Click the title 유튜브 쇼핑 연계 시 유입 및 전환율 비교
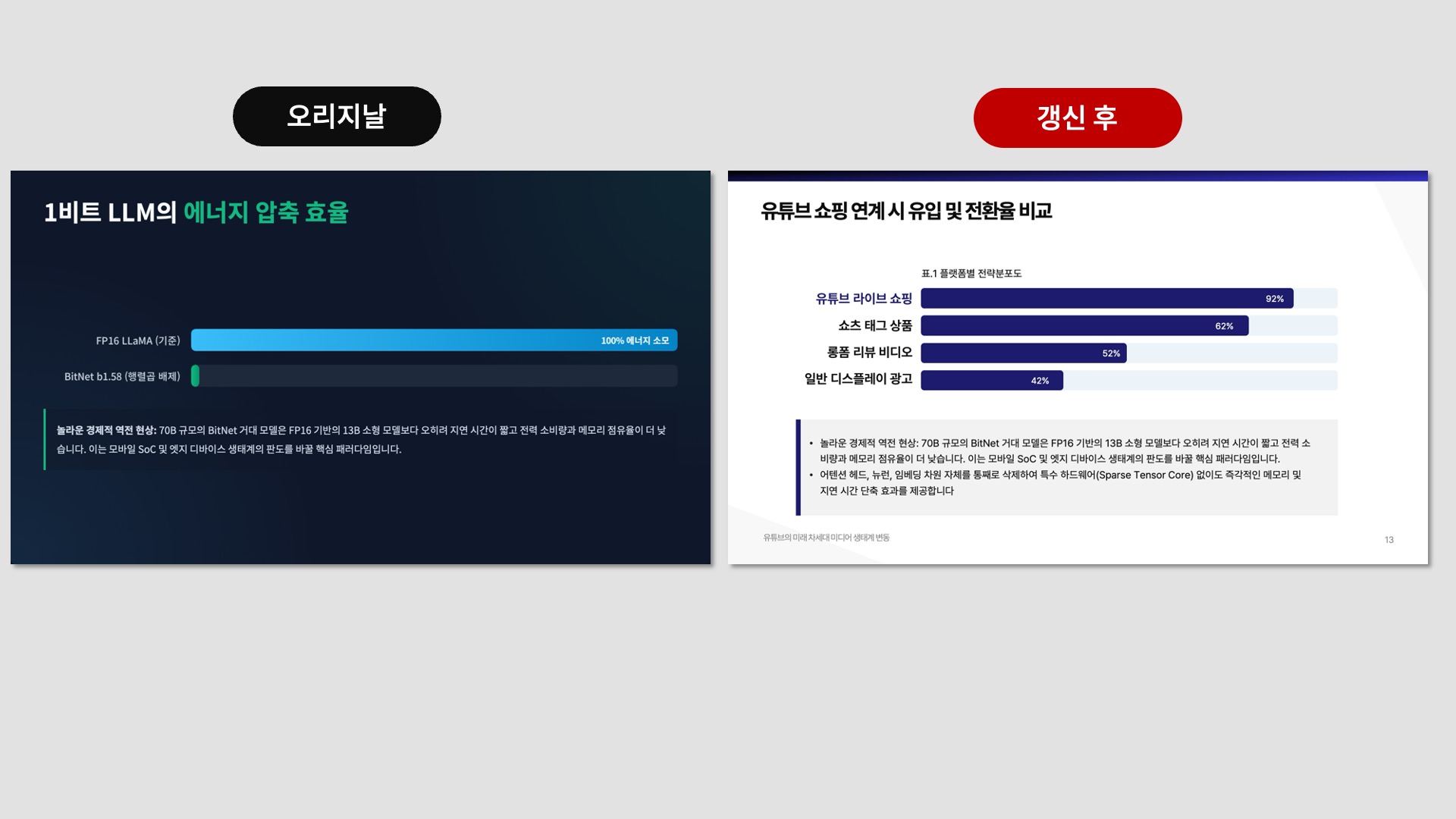Screen dimensions: 1456x819 point(906,211)
